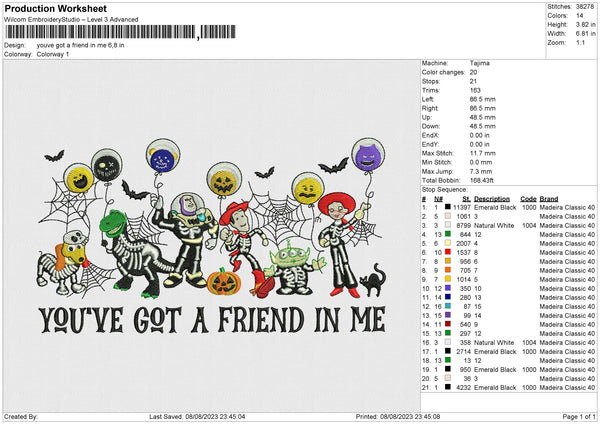Screen dimensions: 600x424
Task: Select the Max Stitch value 11.7 mm
Action: (x=483, y=153)
